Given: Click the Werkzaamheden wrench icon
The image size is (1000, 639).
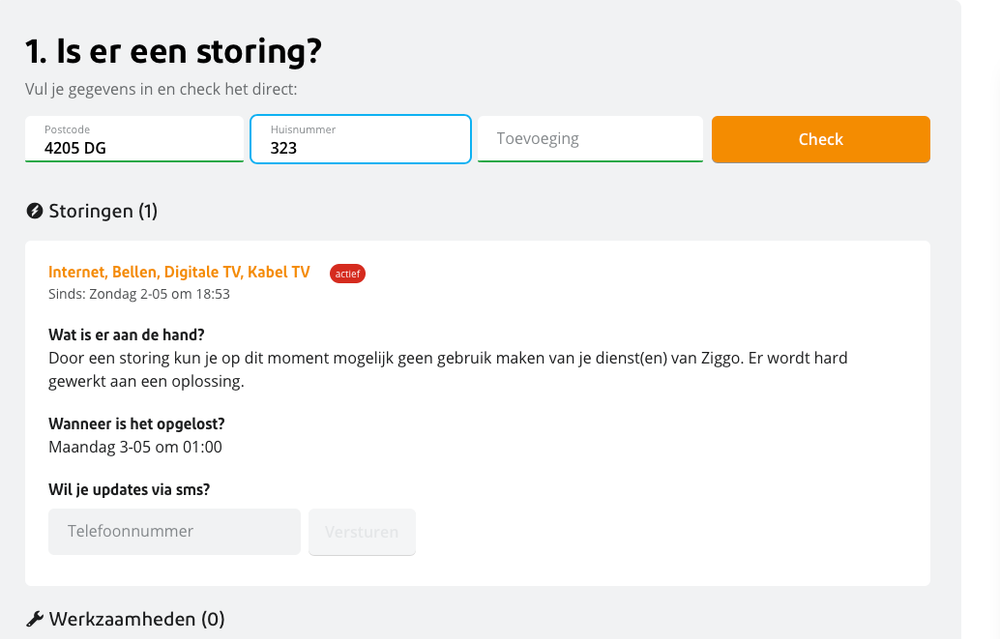Looking at the screenshot, I should point(33,618).
